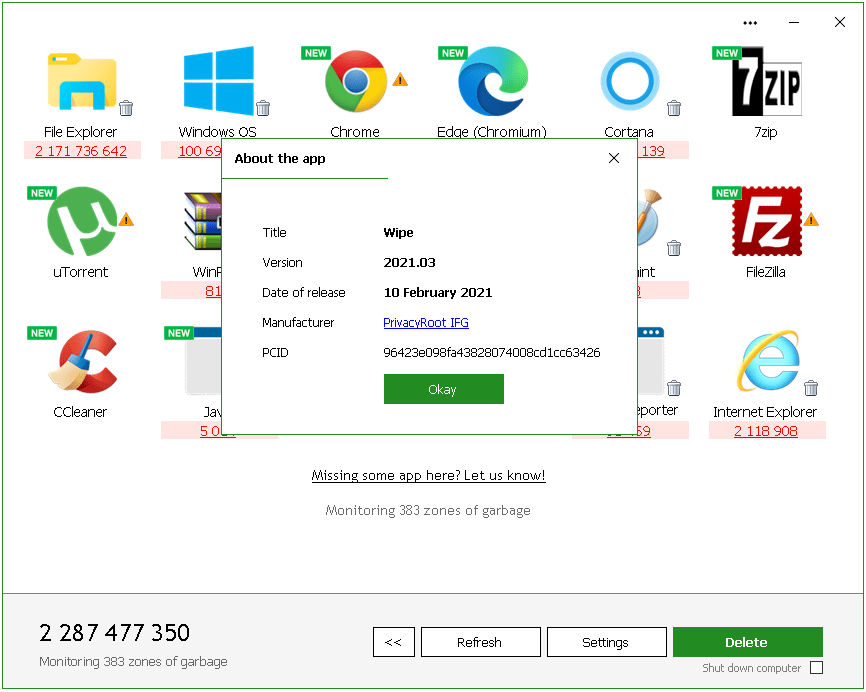The width and height of the screenshot is (866, 692).
Task: Select the Cortana circle icon
Action: 630,81
